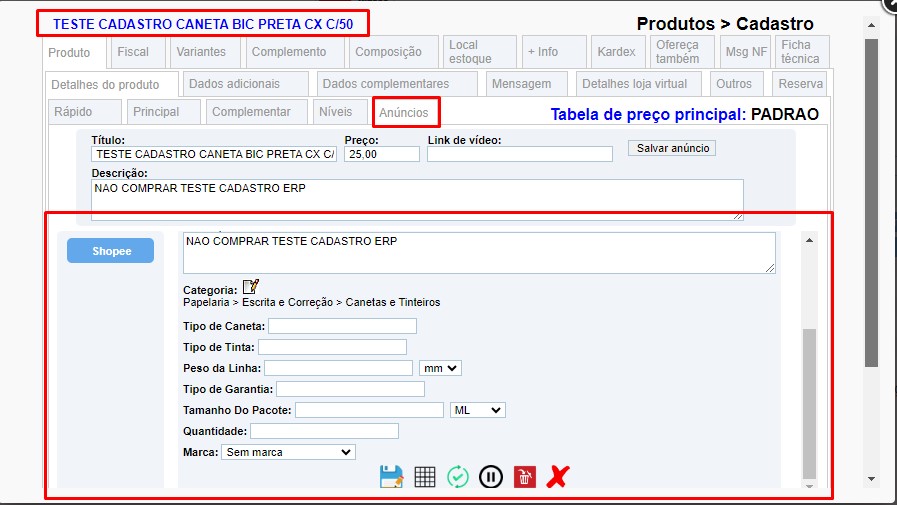897x505 pixels.
Task: Open the Ficha técnica tab
Action: click(803, 52)
